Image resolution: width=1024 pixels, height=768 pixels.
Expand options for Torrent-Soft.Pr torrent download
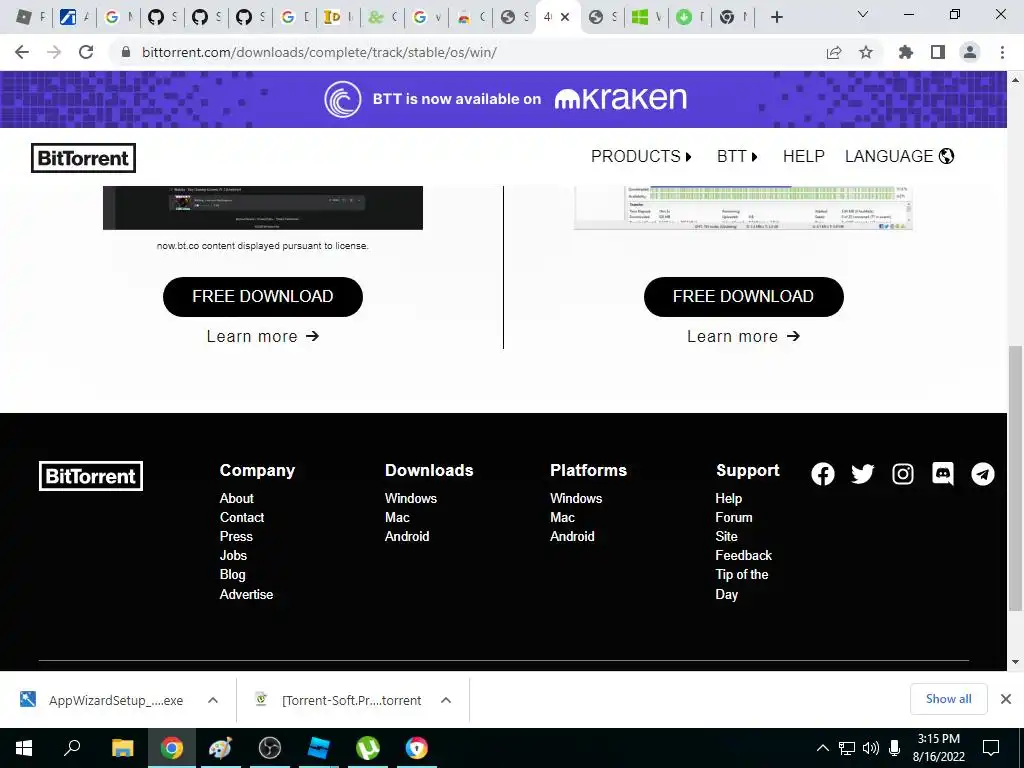pos(446,700)
